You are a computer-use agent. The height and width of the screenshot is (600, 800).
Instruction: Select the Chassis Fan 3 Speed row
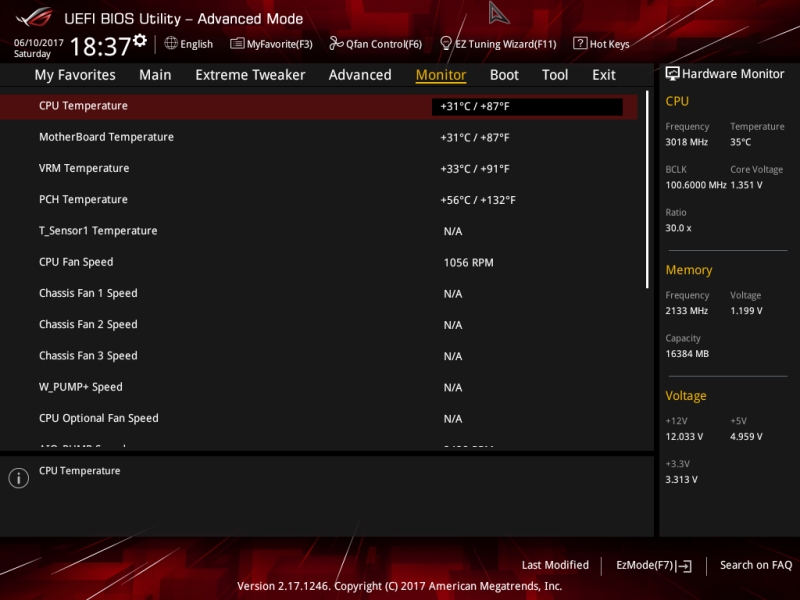coord(319,356)
